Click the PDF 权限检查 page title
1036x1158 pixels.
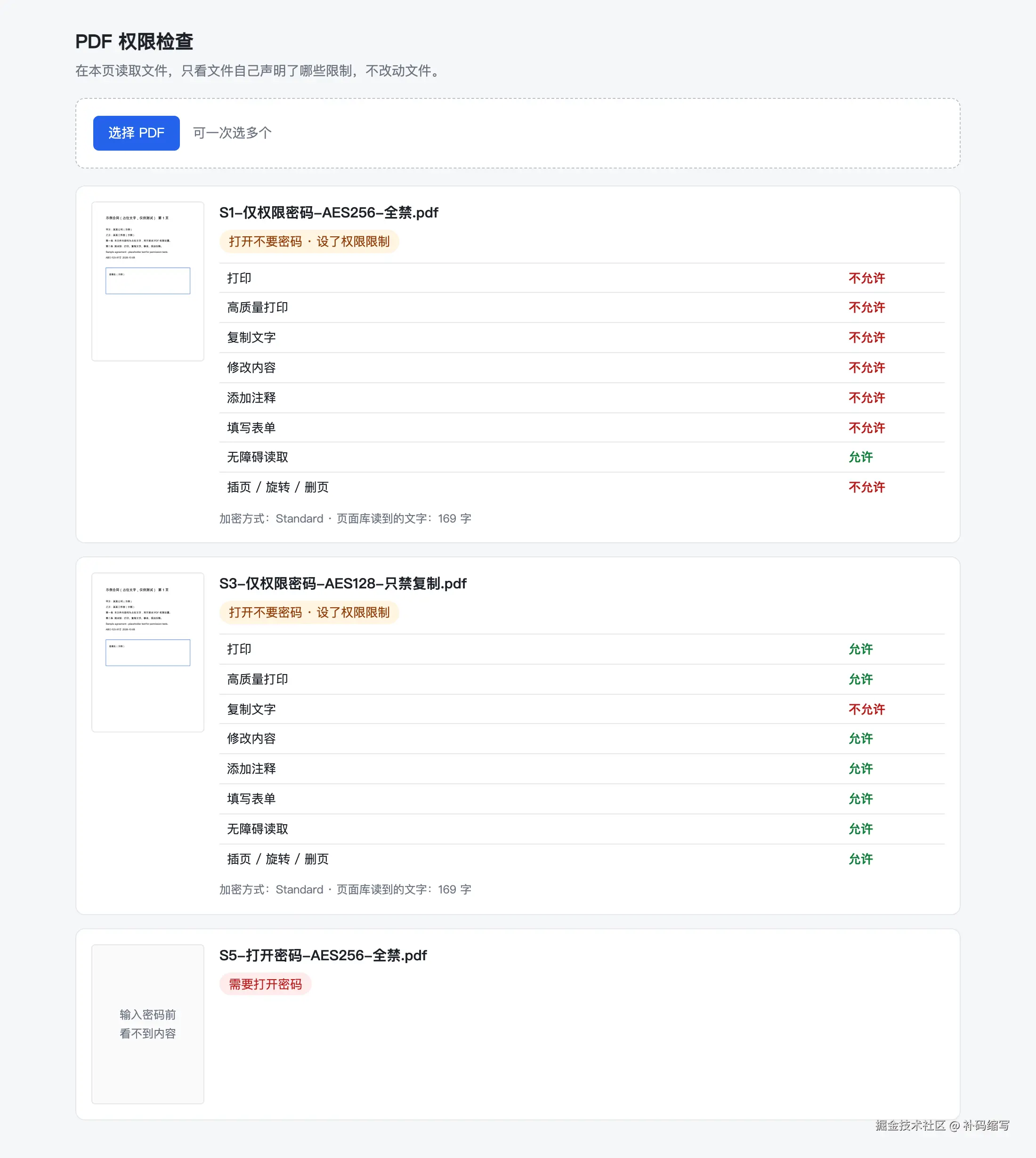click(x=134, y=41)
